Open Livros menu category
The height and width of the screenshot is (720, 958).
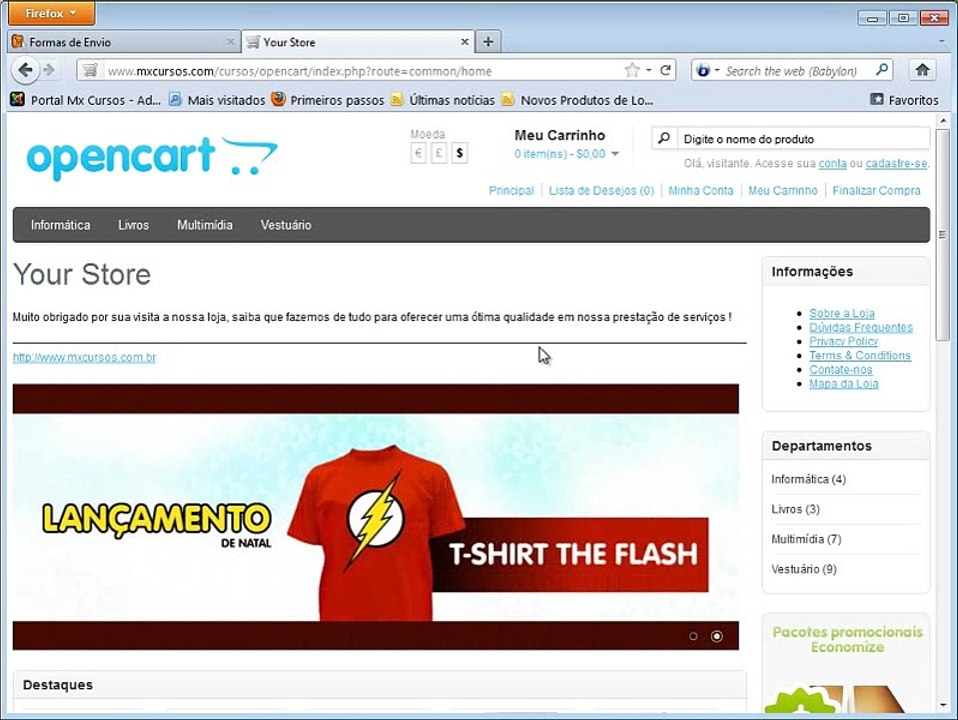pos(133,225)
